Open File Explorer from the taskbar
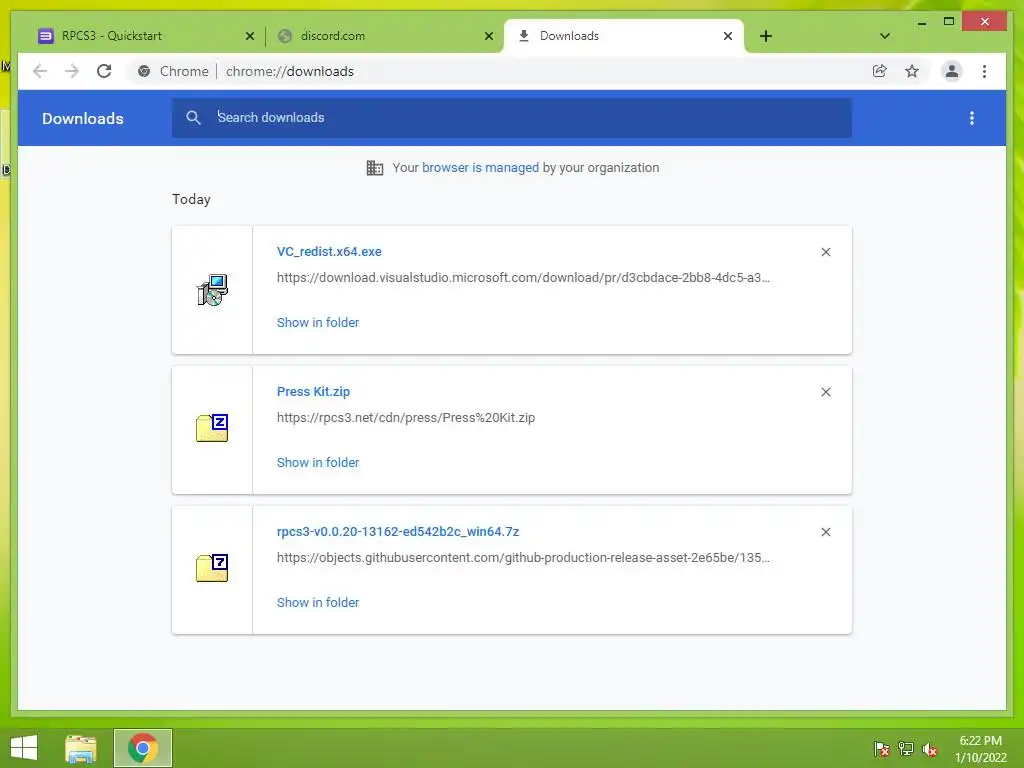 tap(81, 748)
